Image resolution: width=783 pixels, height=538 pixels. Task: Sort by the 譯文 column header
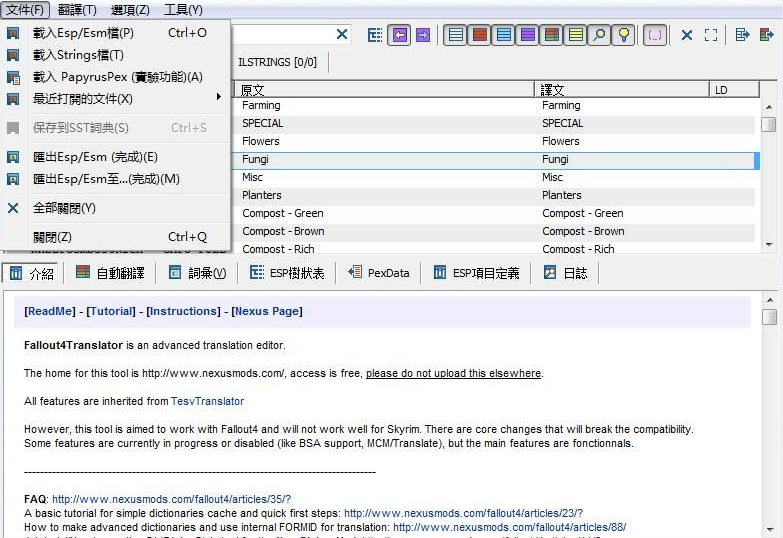tap(622, 90)
